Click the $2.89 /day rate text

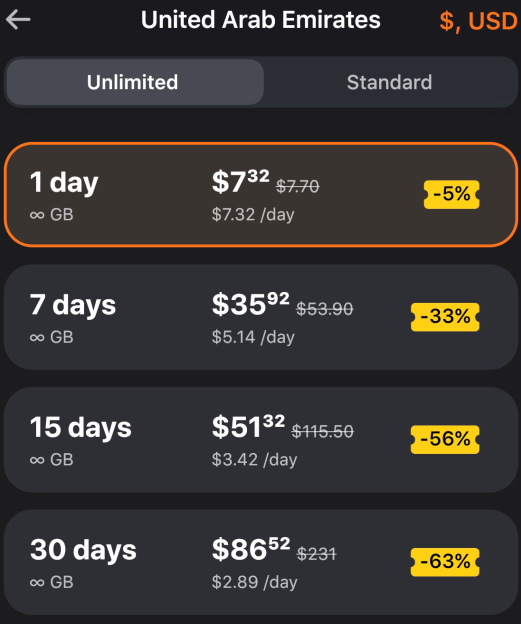(254, 582)
